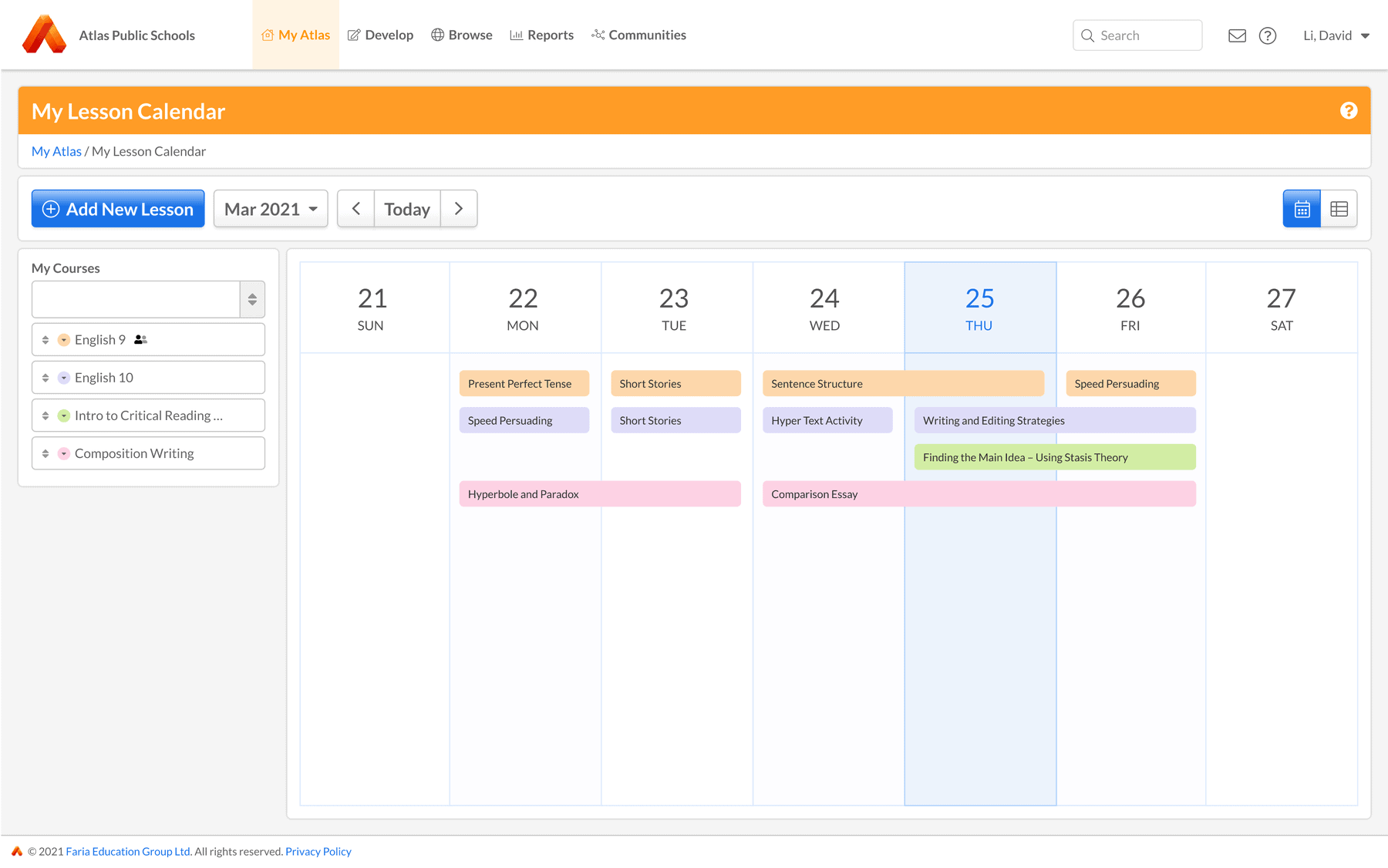Follow the My Atlas breadcrumb link

point(56,151)
